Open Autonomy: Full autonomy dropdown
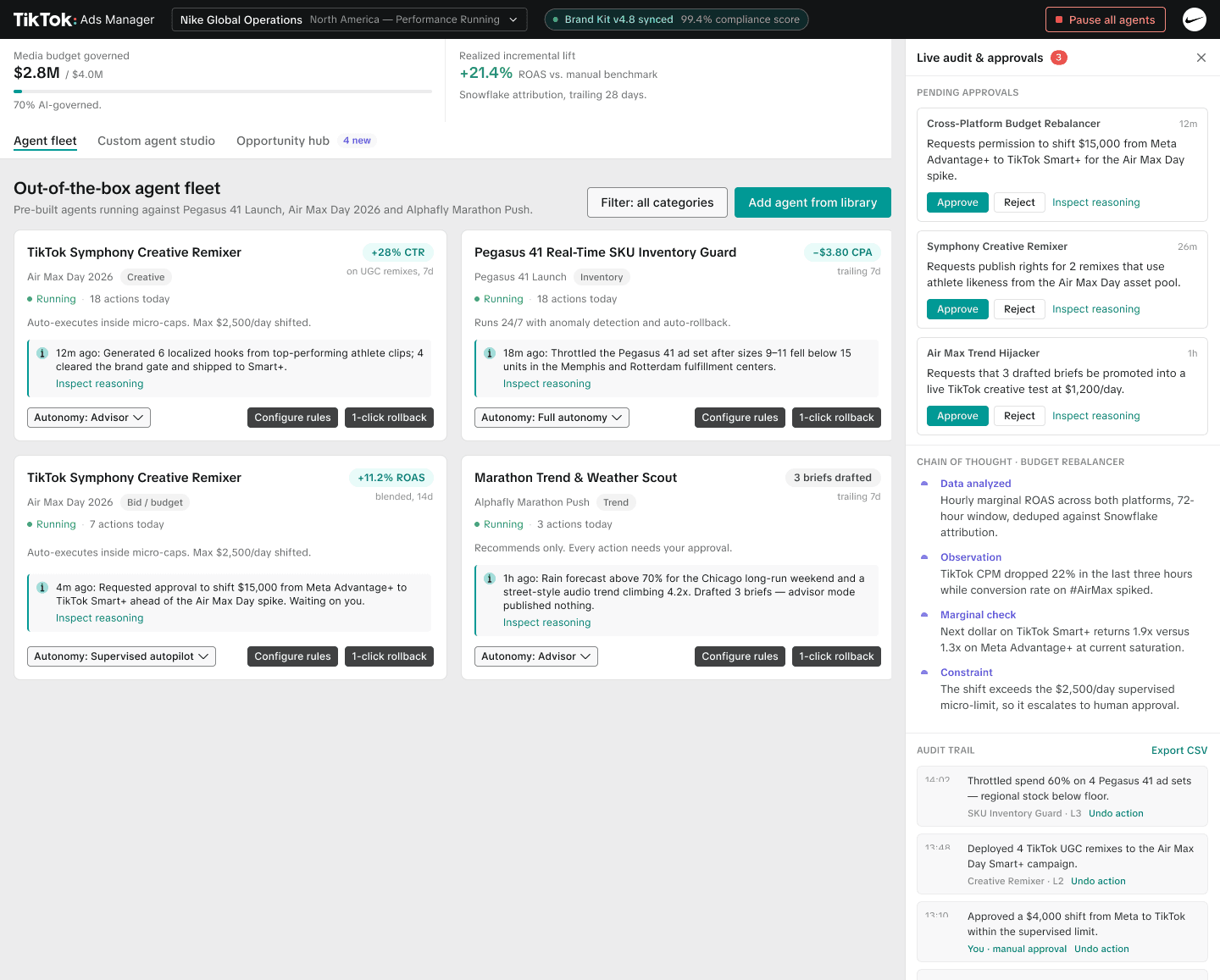This screenshot has width=1220, height=980. tap(552, 418)
